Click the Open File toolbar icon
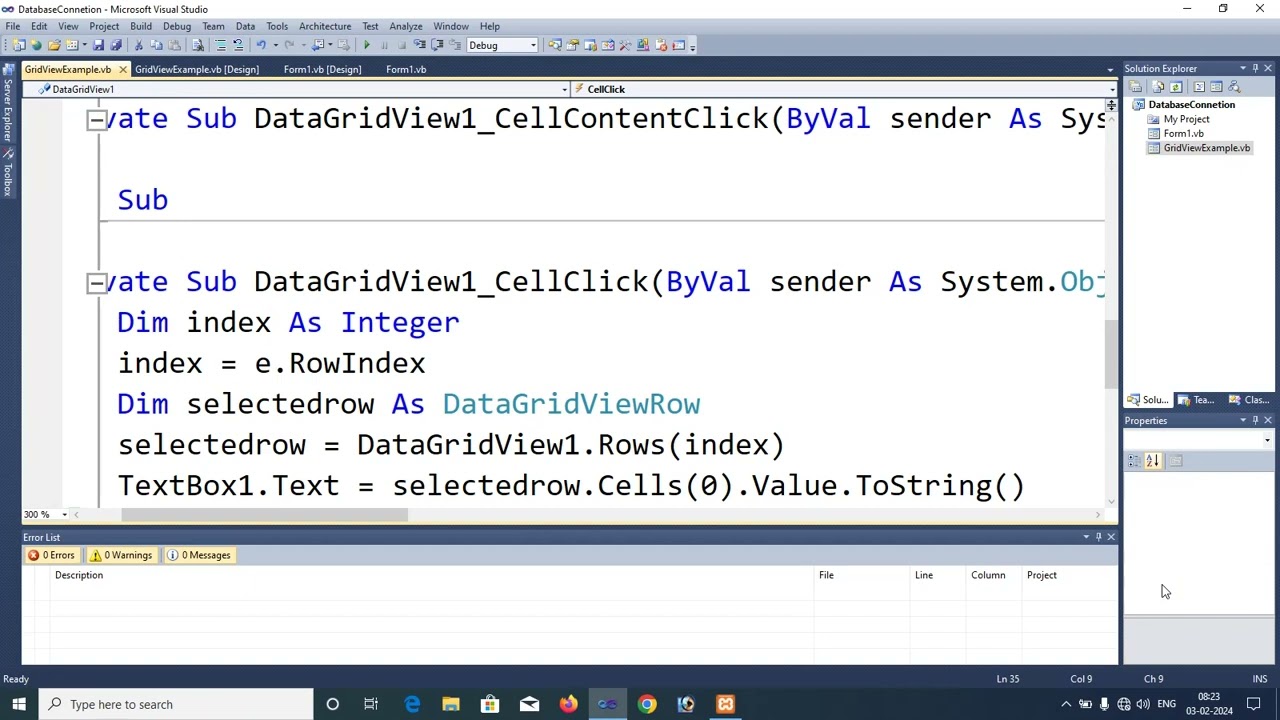 pyautogui.click(x=54, y=45)
